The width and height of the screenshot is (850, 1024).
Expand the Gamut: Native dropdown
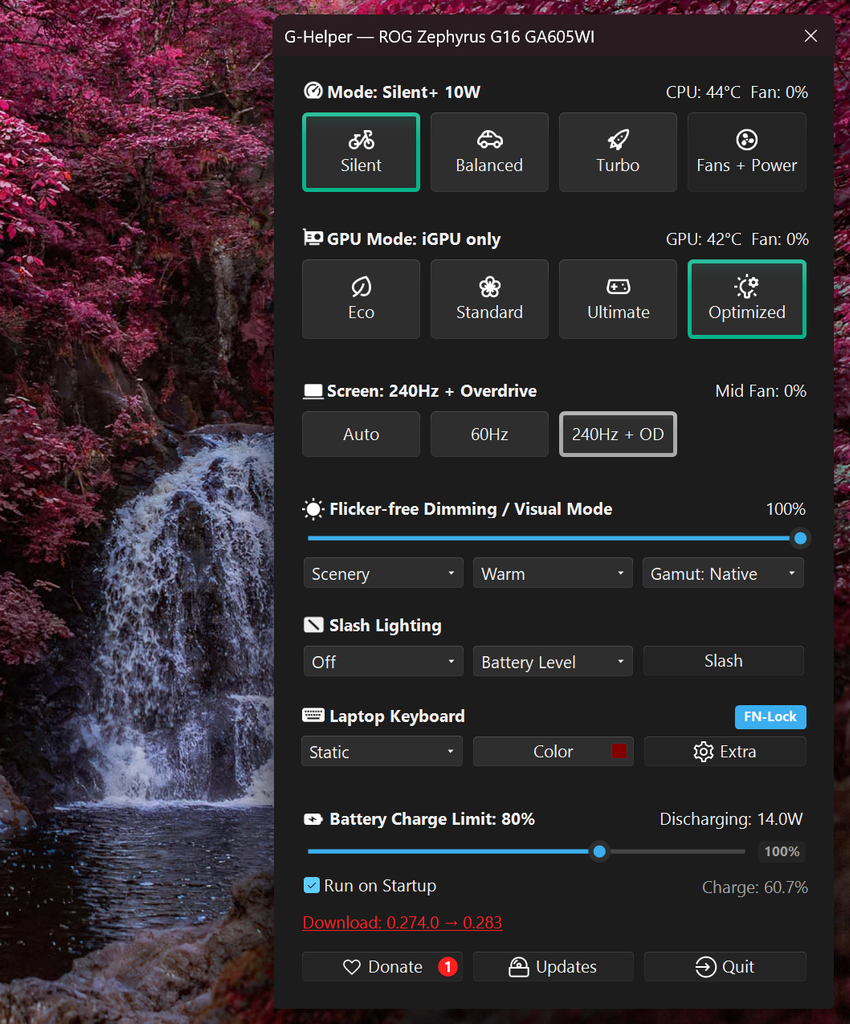pyautogui.click(x=723, y=573)
